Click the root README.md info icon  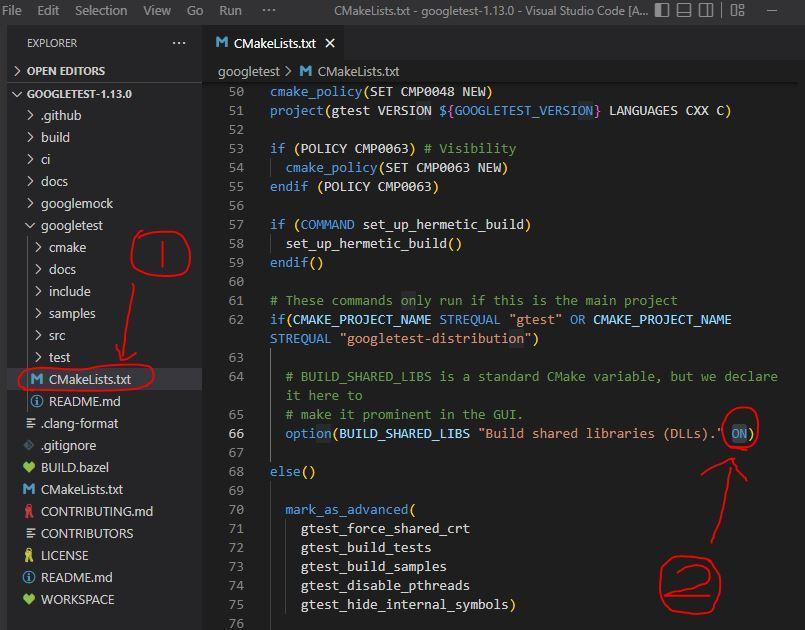tap(29, 578)
